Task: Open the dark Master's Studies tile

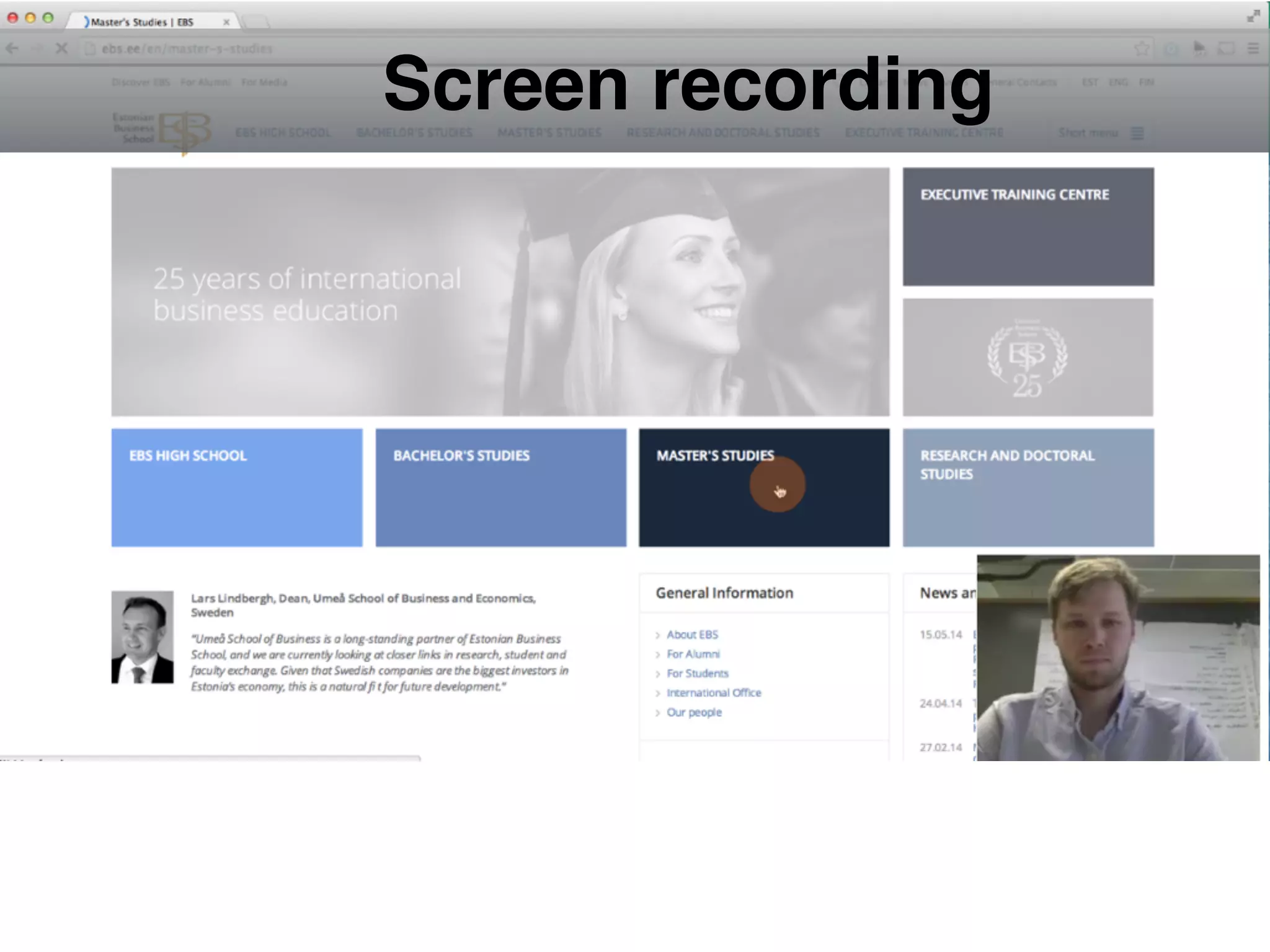Action: tap(764, 488)
